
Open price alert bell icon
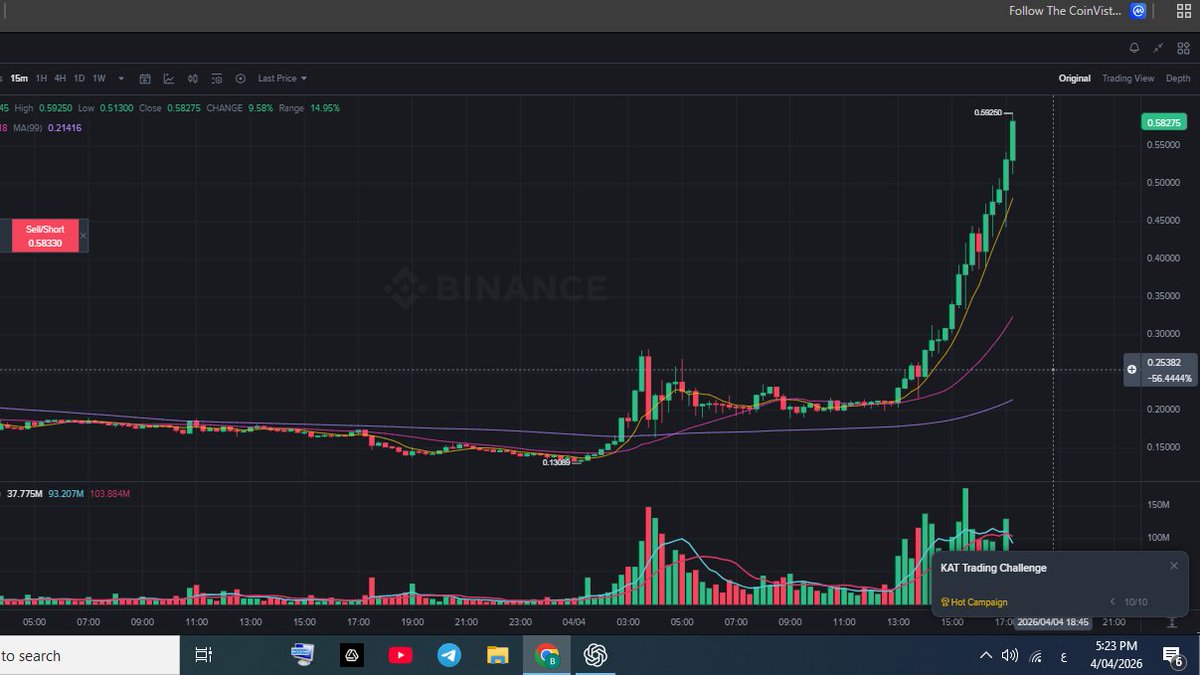click(x=1134, y=47)
